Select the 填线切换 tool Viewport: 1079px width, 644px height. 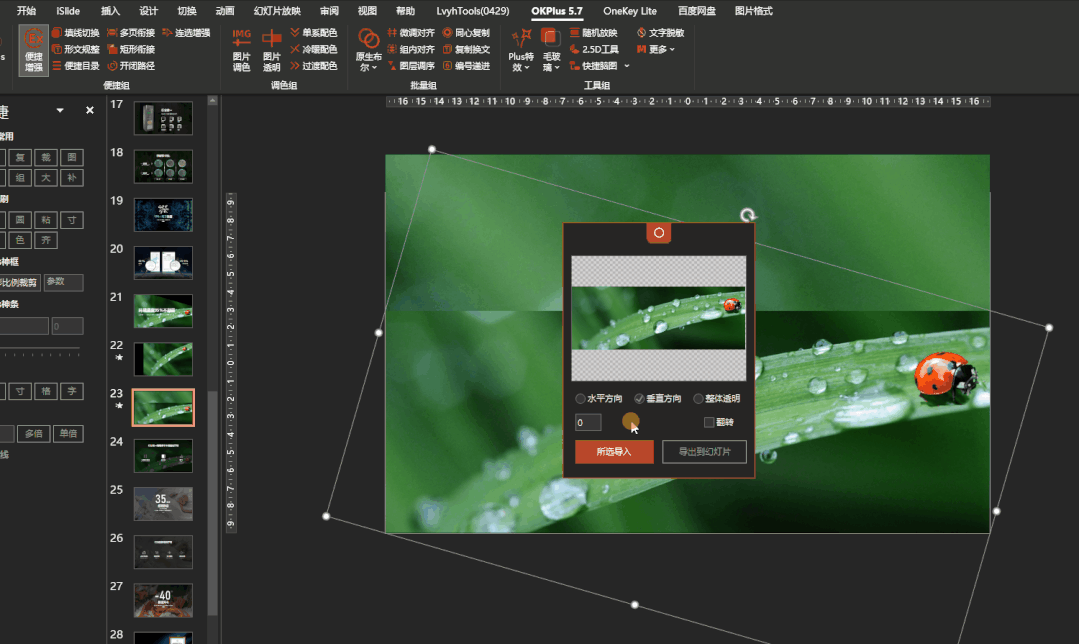tap(76, 32)
